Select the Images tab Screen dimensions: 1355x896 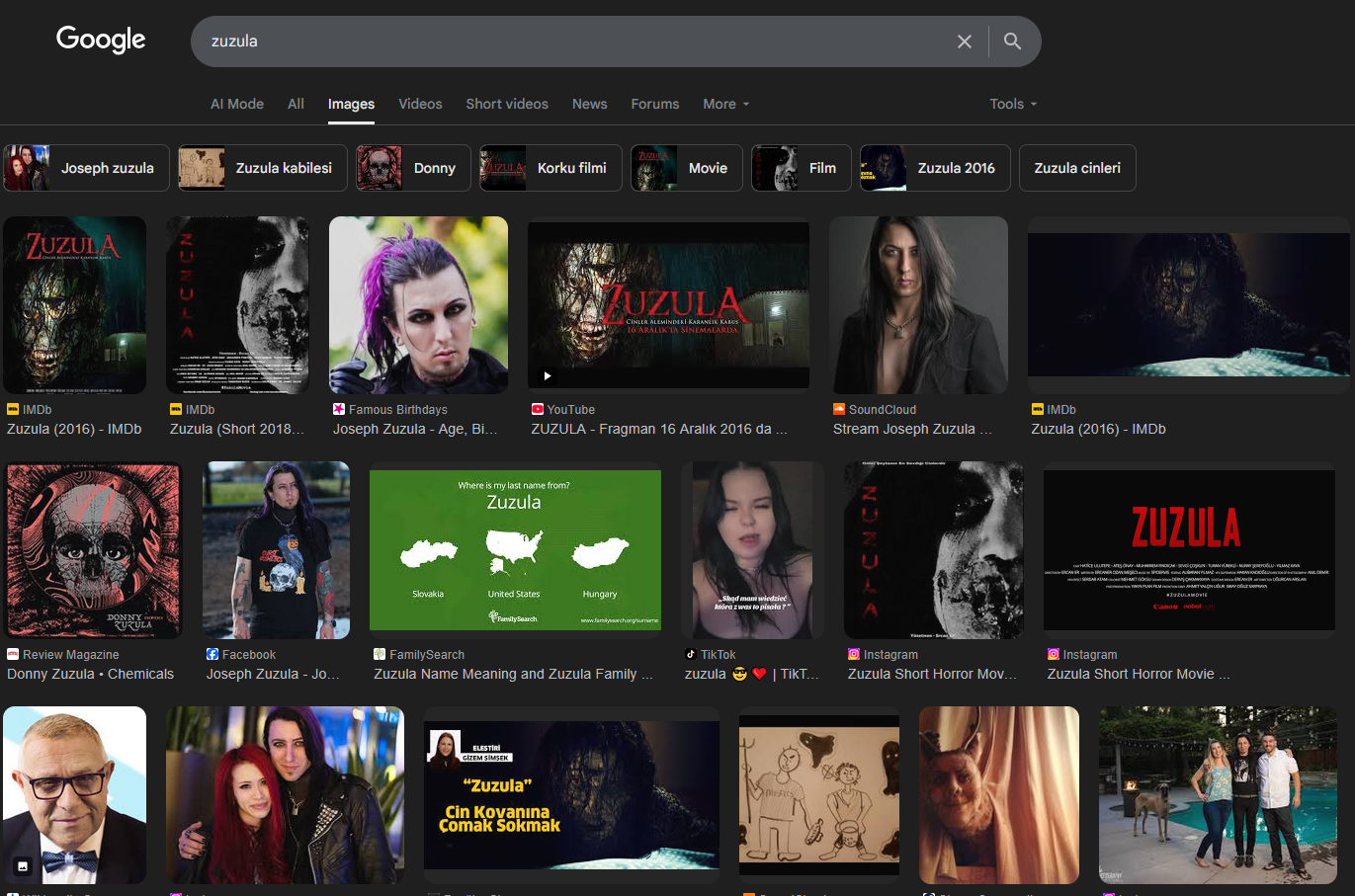[351, 104]
